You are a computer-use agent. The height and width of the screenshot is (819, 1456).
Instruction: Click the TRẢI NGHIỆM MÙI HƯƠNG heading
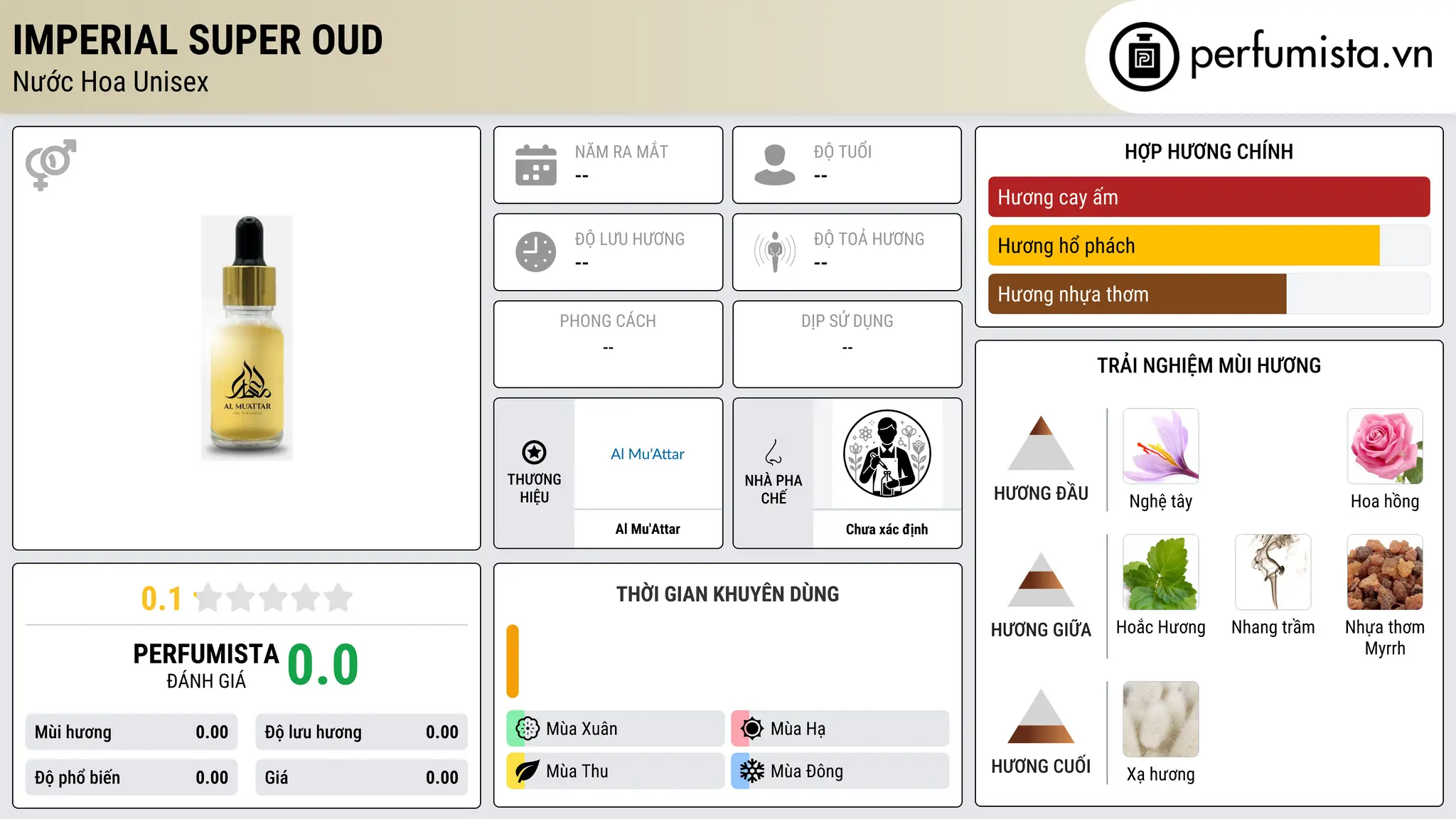(x=1209, y=365)
